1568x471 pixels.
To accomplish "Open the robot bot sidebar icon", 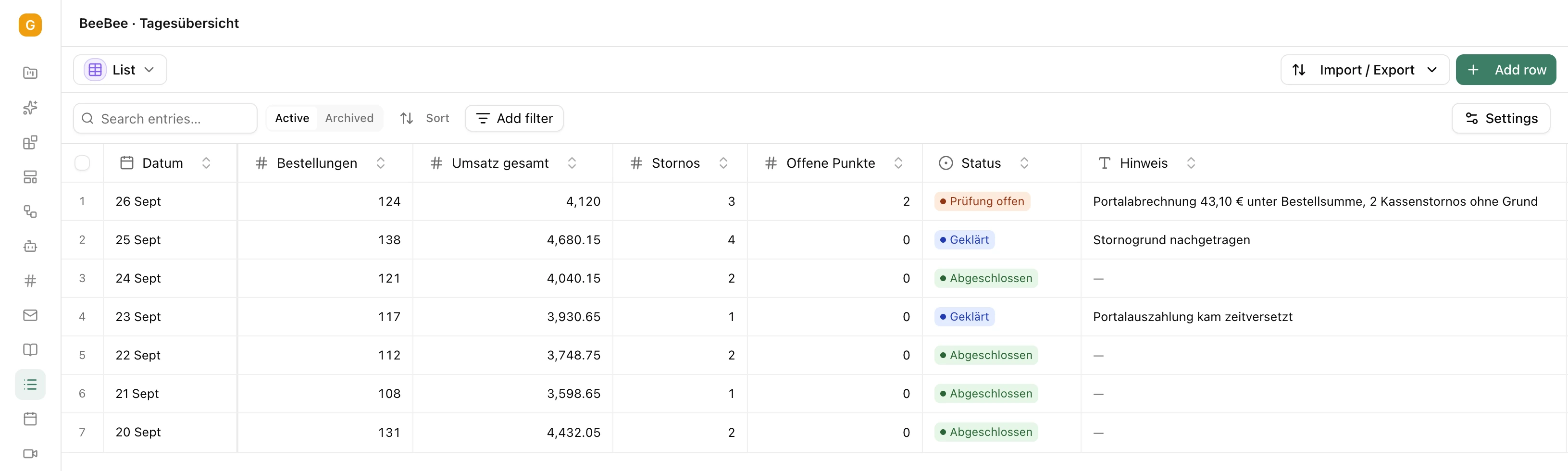I will (x=30, y=247).
